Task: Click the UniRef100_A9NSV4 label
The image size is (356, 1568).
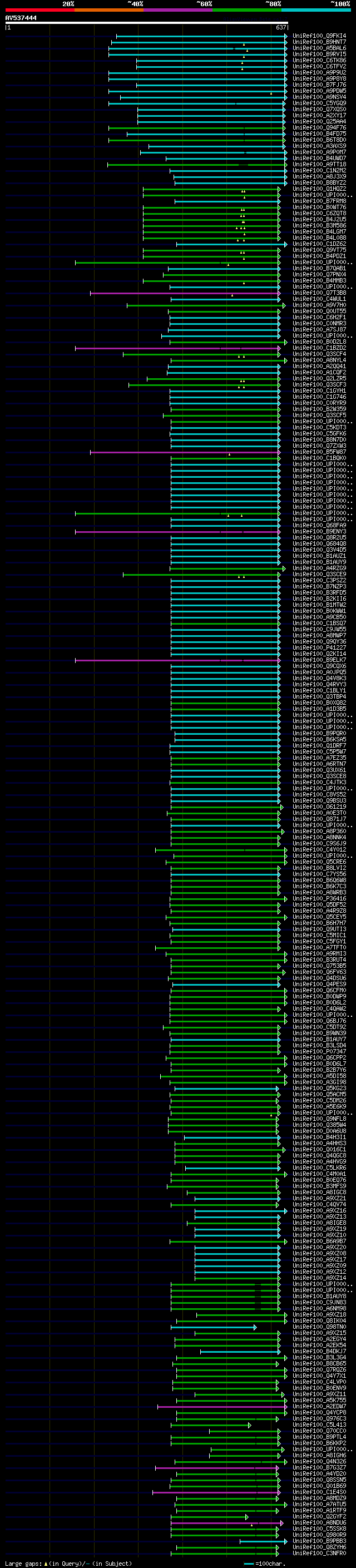Action: [319, 97]
